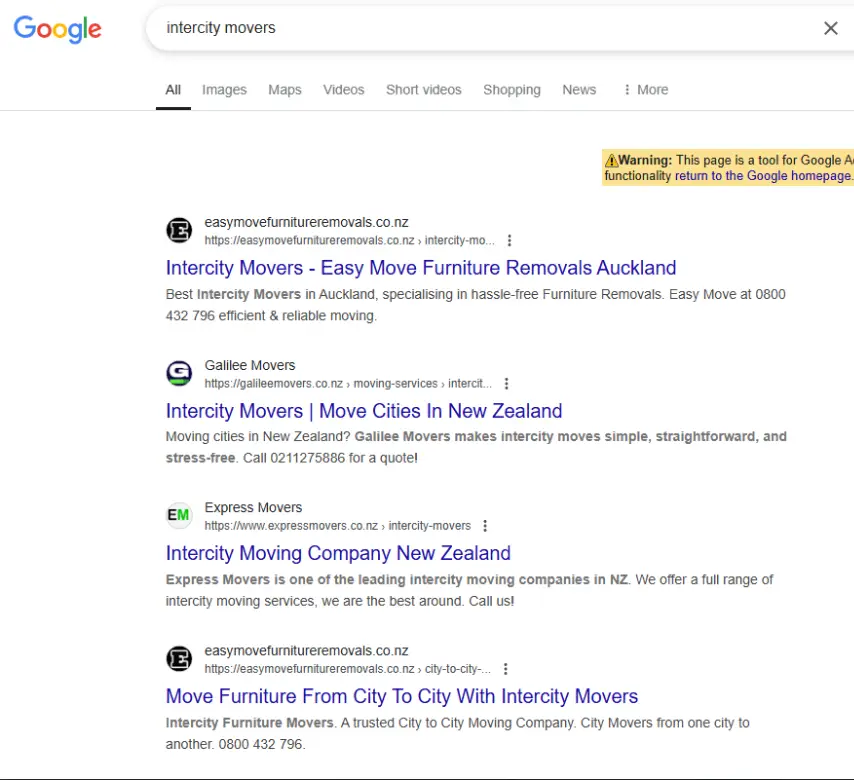
Task: Expand the More search filters menu
Action: [x=646, y=90]
